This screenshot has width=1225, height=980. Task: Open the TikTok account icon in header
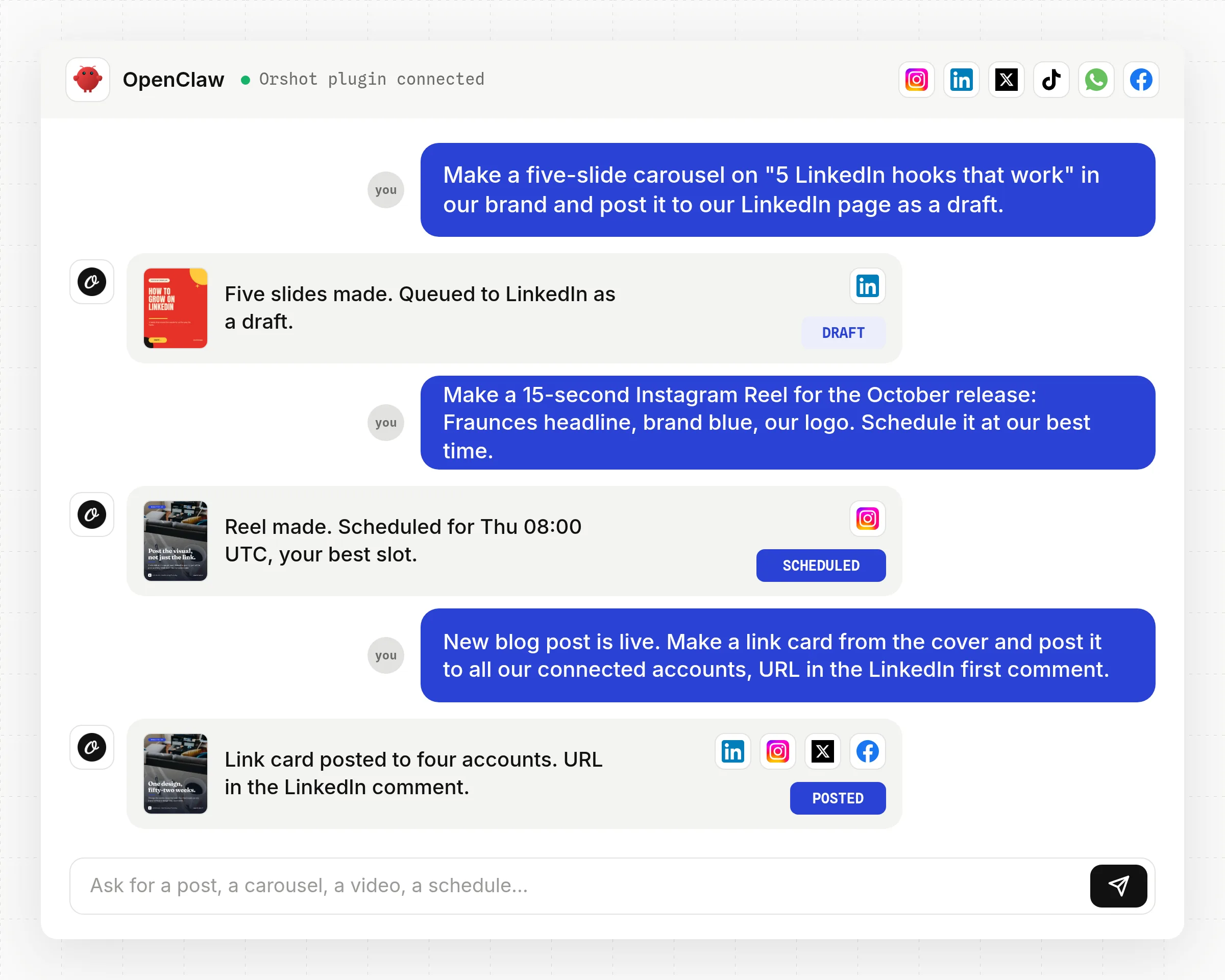1051,80
